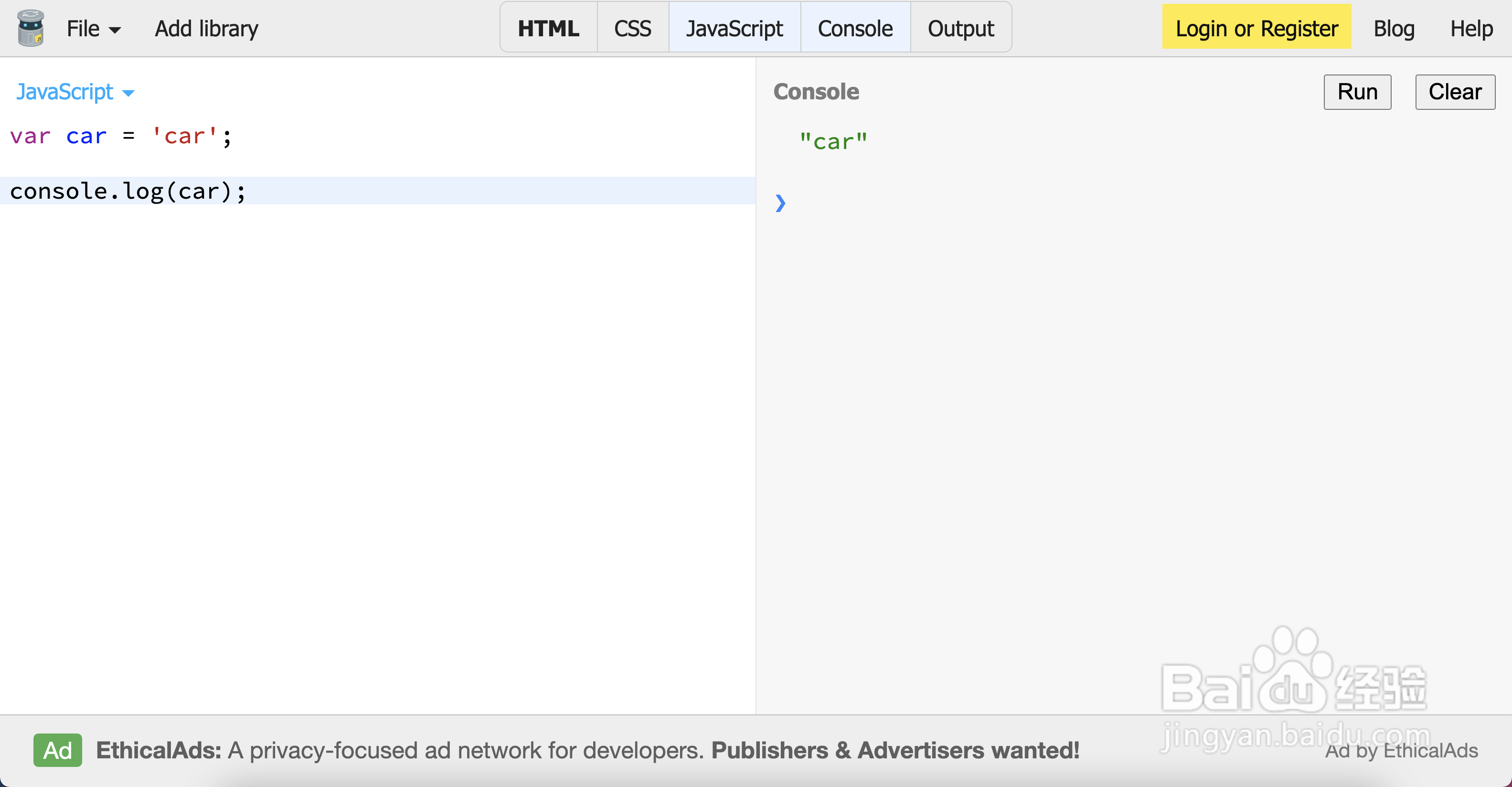1512x787 pixels.
Task: Click the Login or Register button
Action: [1256, 28]
